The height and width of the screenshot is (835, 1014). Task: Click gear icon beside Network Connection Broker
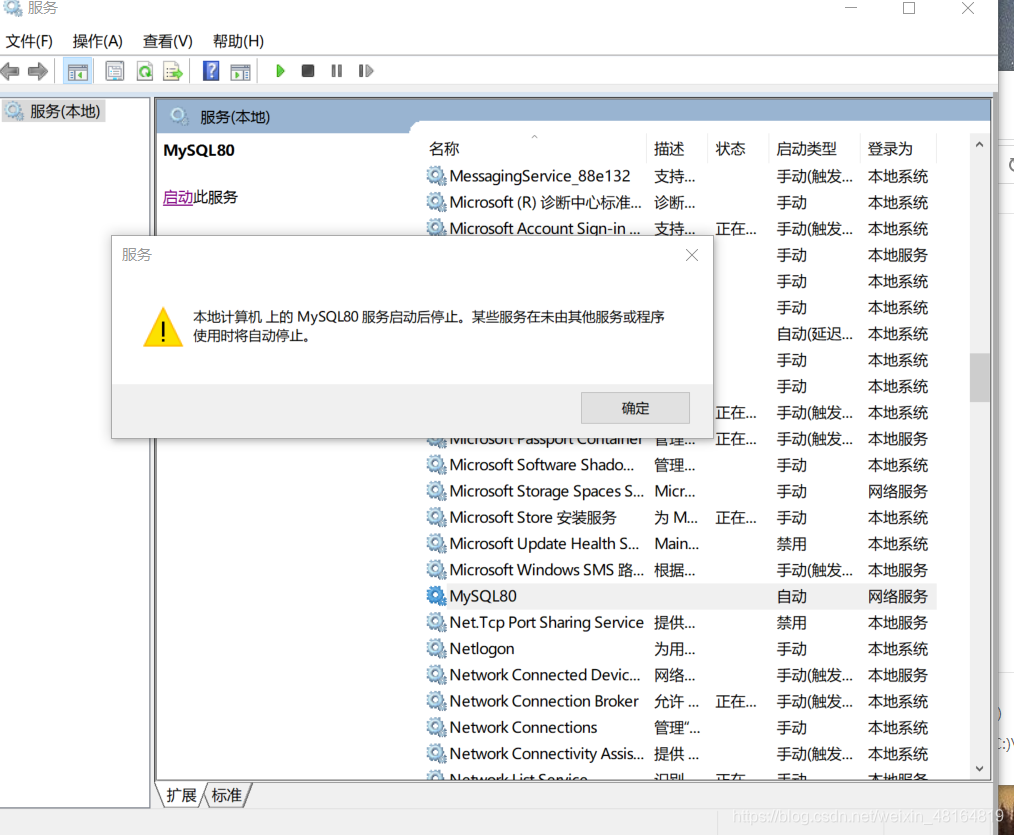tap(437, 701)
